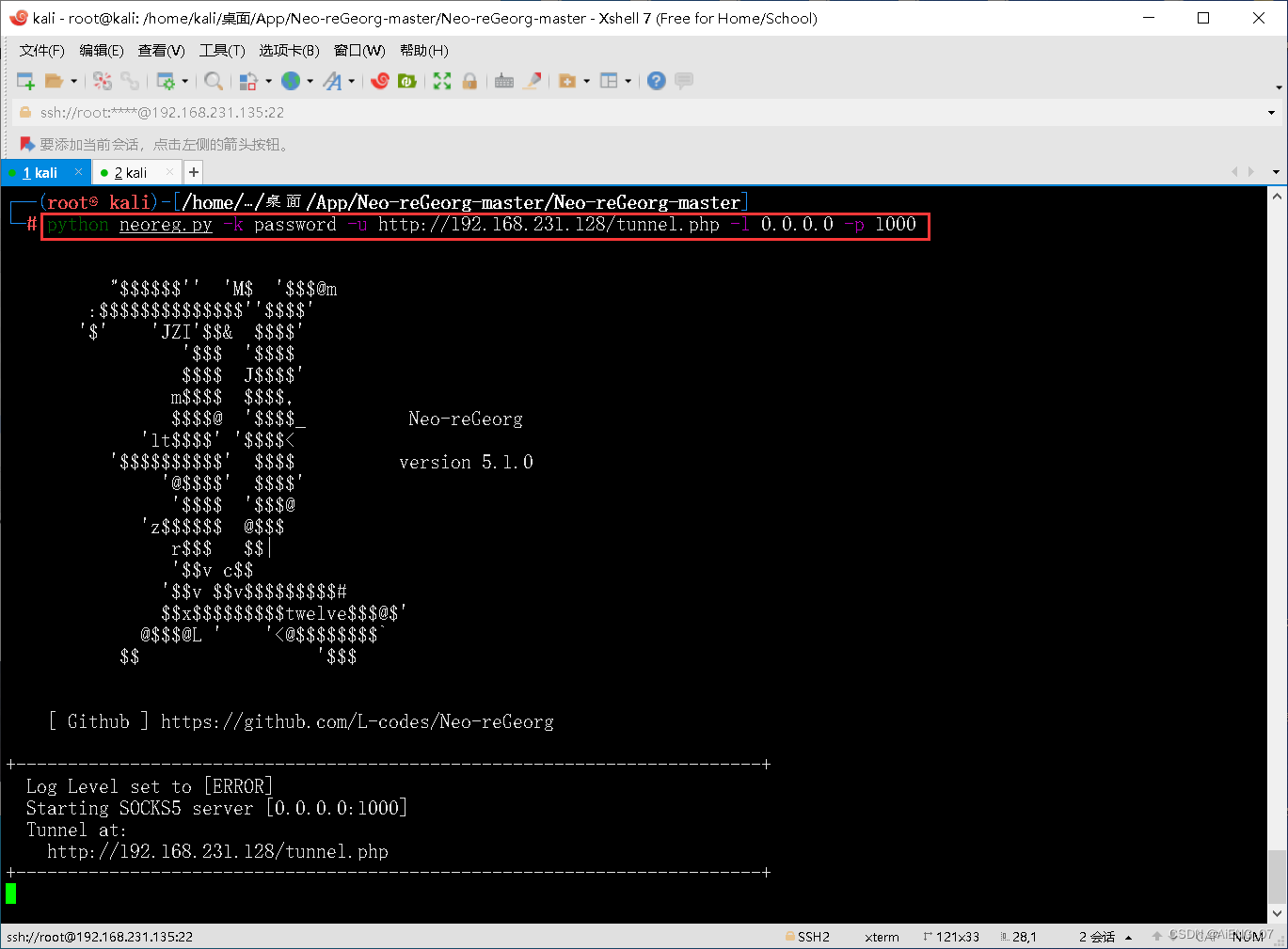The height and width of the screenshot is (949, 1288).
Task: Open the session Properties gear icon
Action: [x=166, y=81]
